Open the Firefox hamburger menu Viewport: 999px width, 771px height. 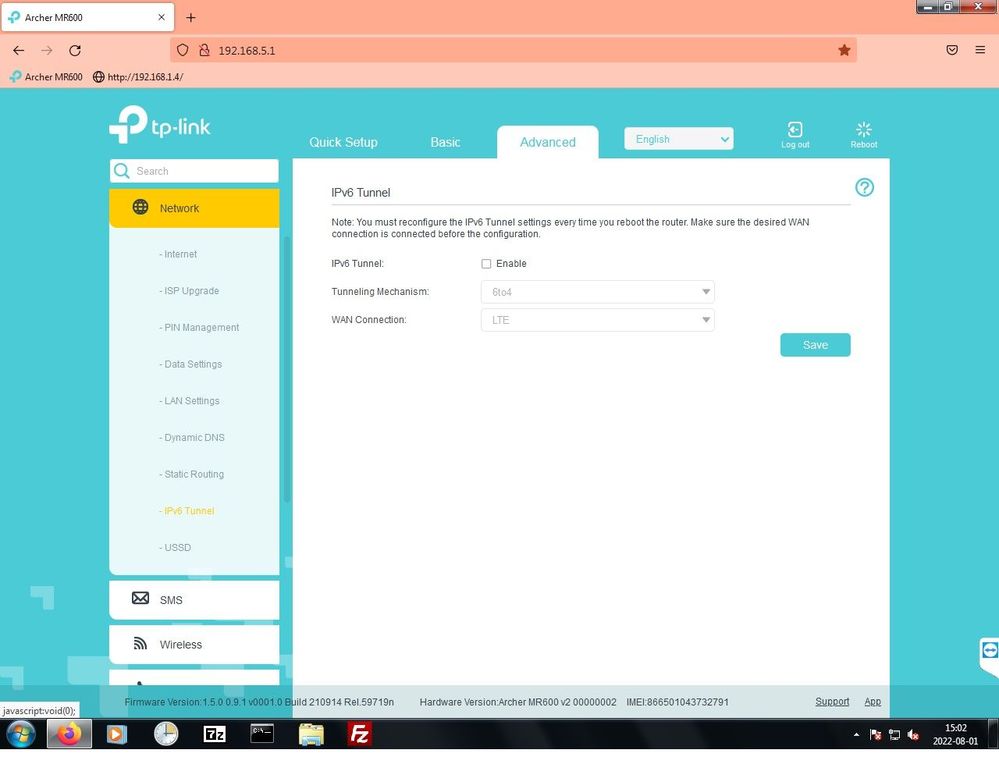point(980,50)
